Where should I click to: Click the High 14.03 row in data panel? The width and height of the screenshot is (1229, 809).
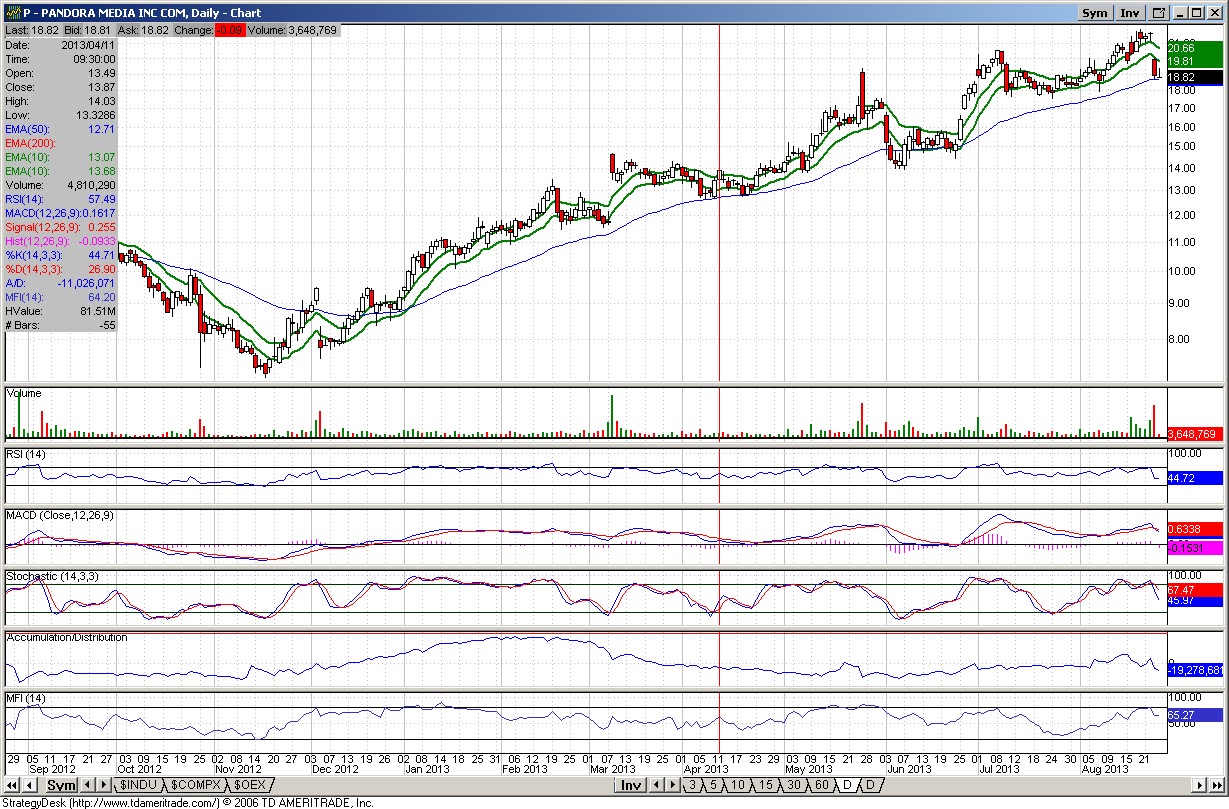(x=61, y=101)
